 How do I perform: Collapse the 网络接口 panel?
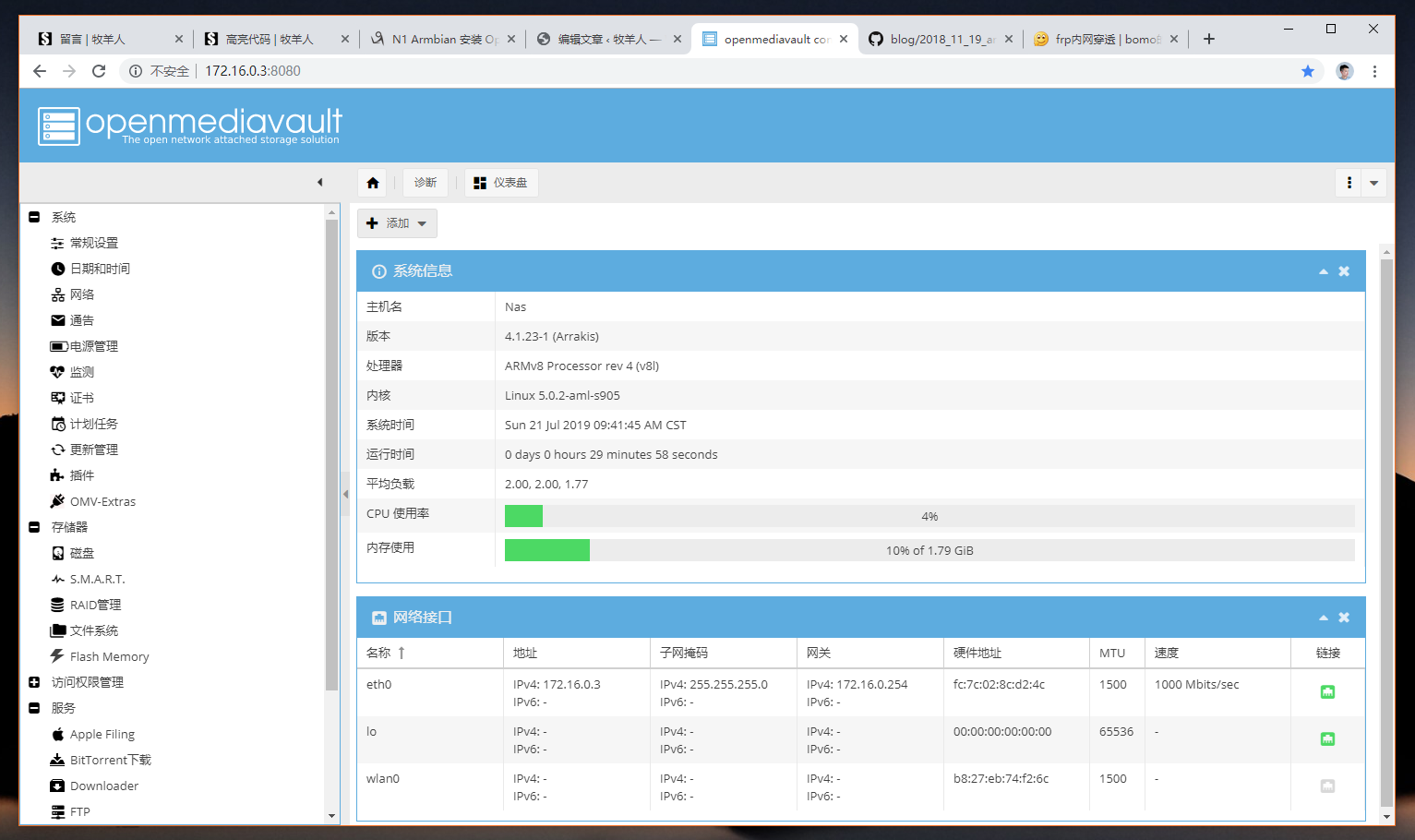coord(1323,618)
